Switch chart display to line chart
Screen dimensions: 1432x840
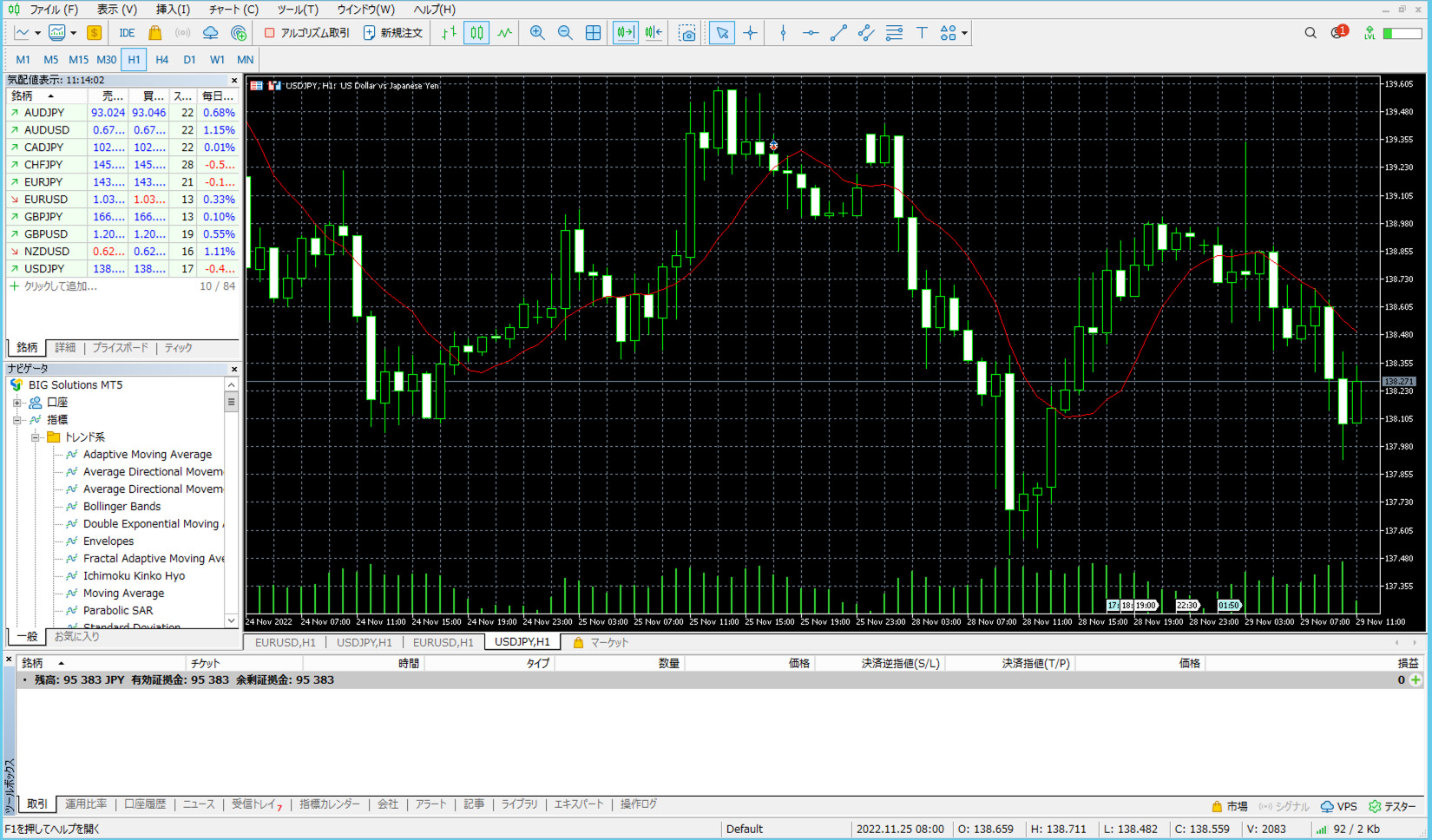504,33
